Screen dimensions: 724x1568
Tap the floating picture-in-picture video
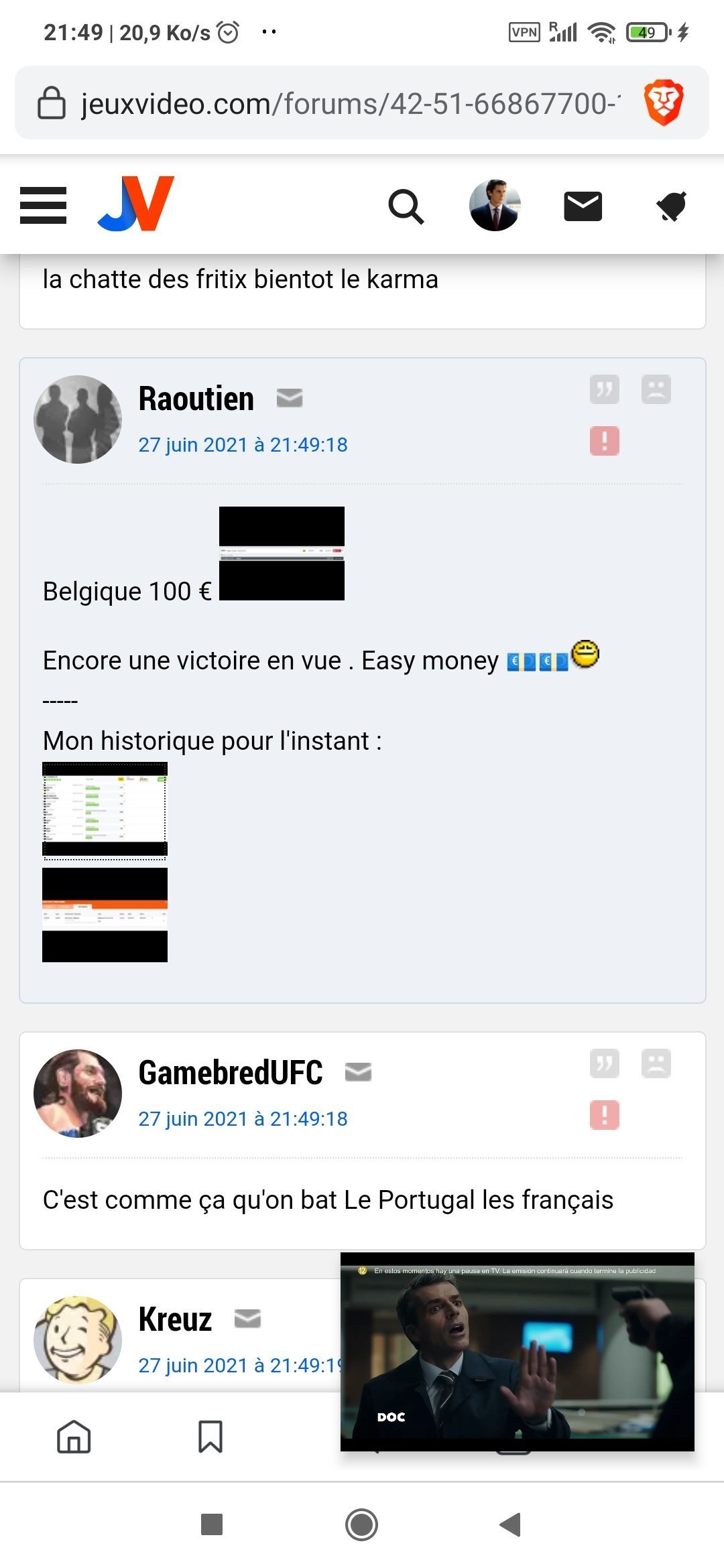[x=518, y=1352]
